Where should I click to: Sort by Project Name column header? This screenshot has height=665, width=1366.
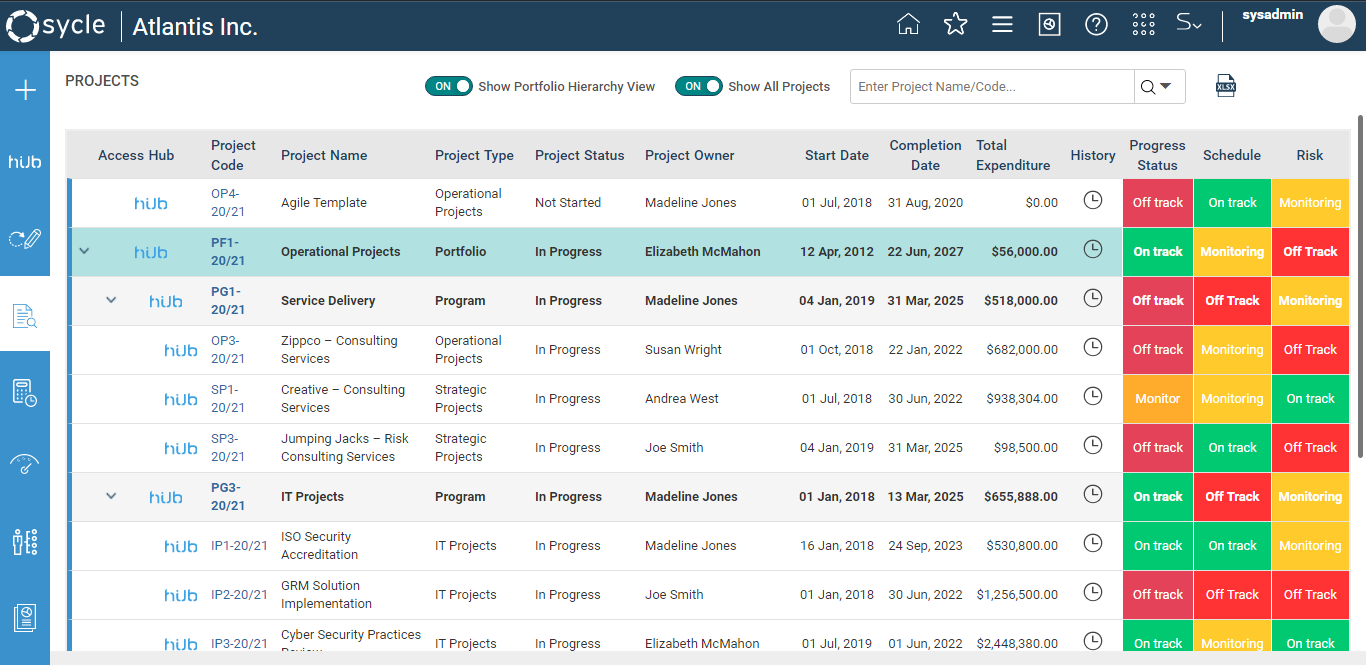[324, 155]
